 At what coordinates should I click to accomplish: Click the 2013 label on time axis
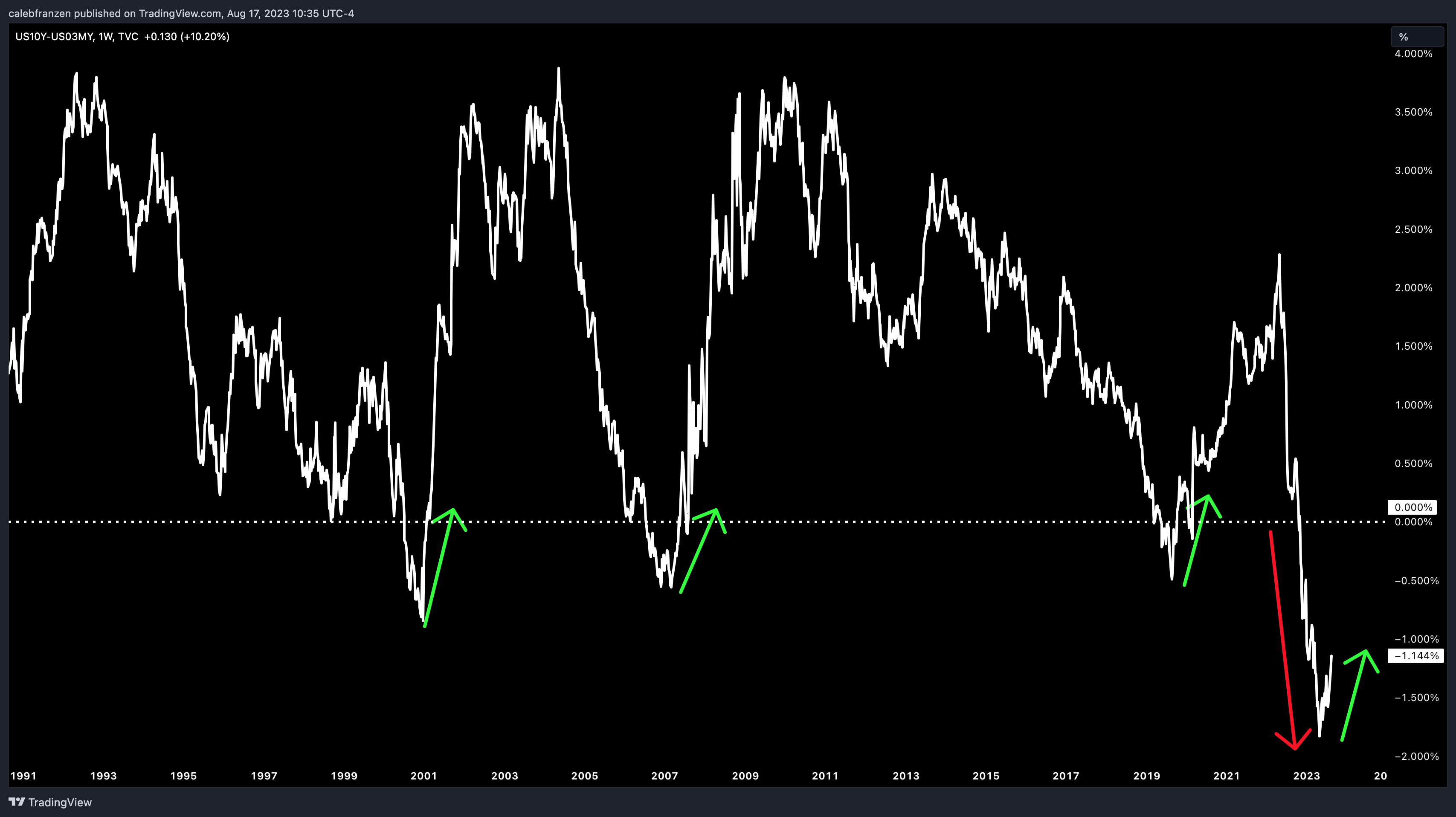[x=906, y=776]
